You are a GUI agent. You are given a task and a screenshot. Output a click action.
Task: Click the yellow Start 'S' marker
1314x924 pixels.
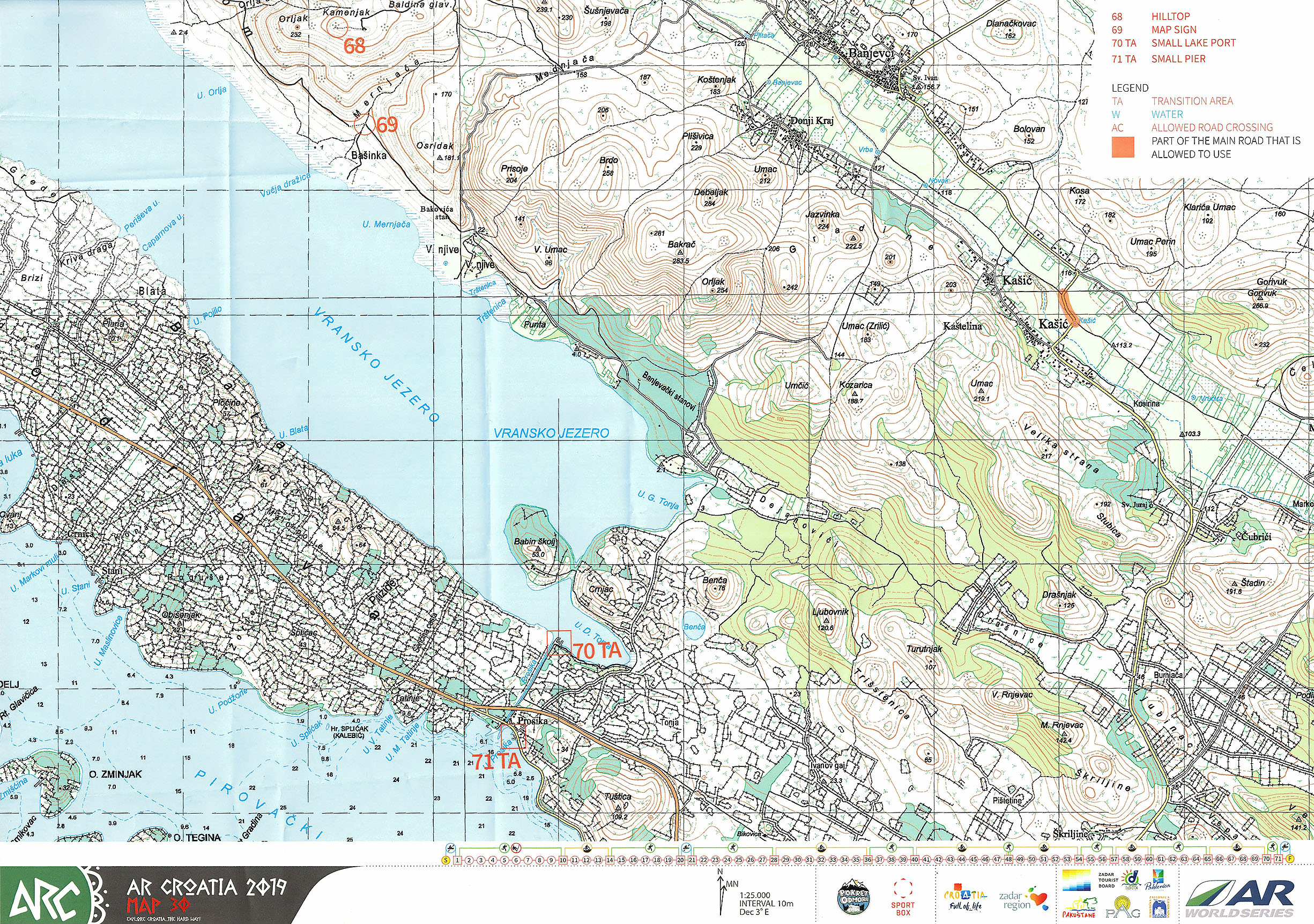pyautogui.click(x=446, y=860)
